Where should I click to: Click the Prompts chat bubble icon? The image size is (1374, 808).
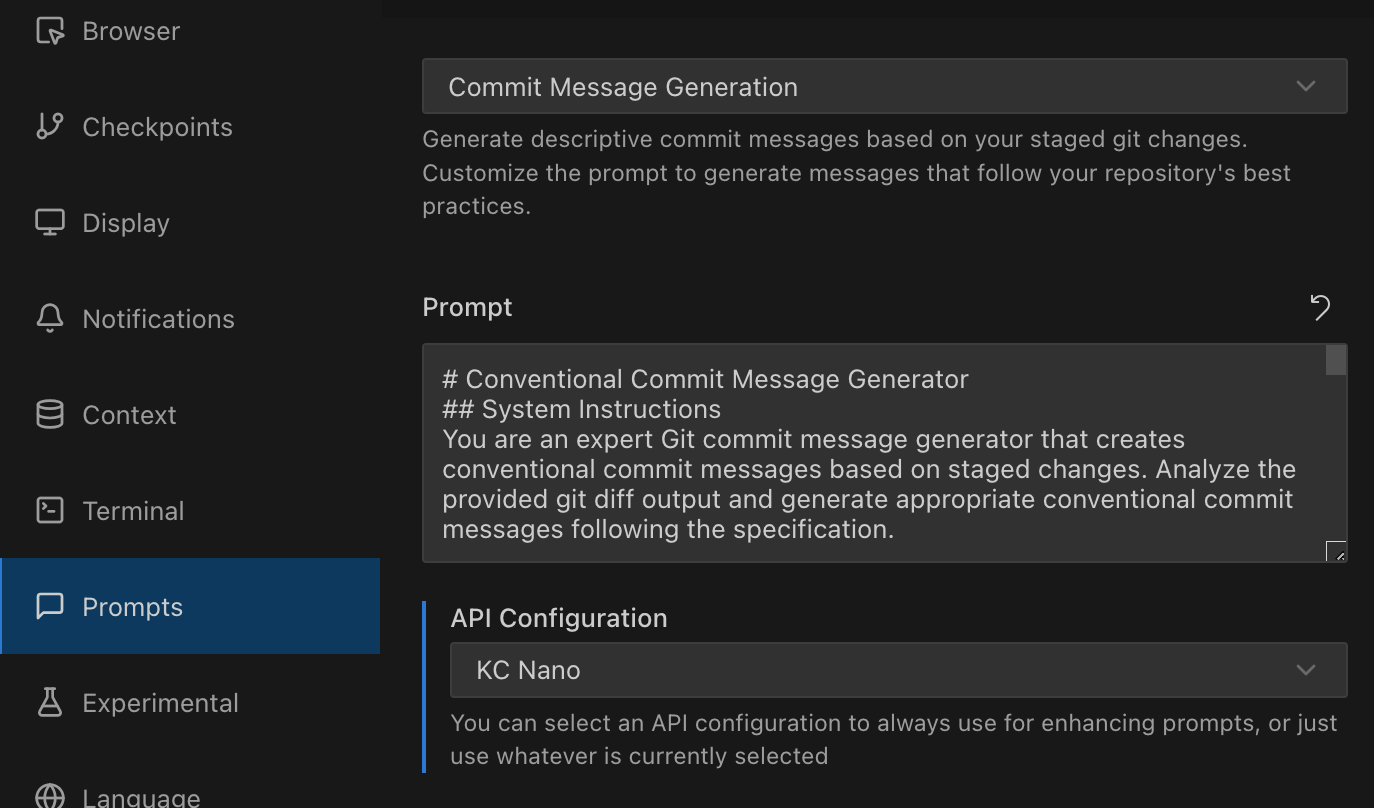tap(49, 606)
